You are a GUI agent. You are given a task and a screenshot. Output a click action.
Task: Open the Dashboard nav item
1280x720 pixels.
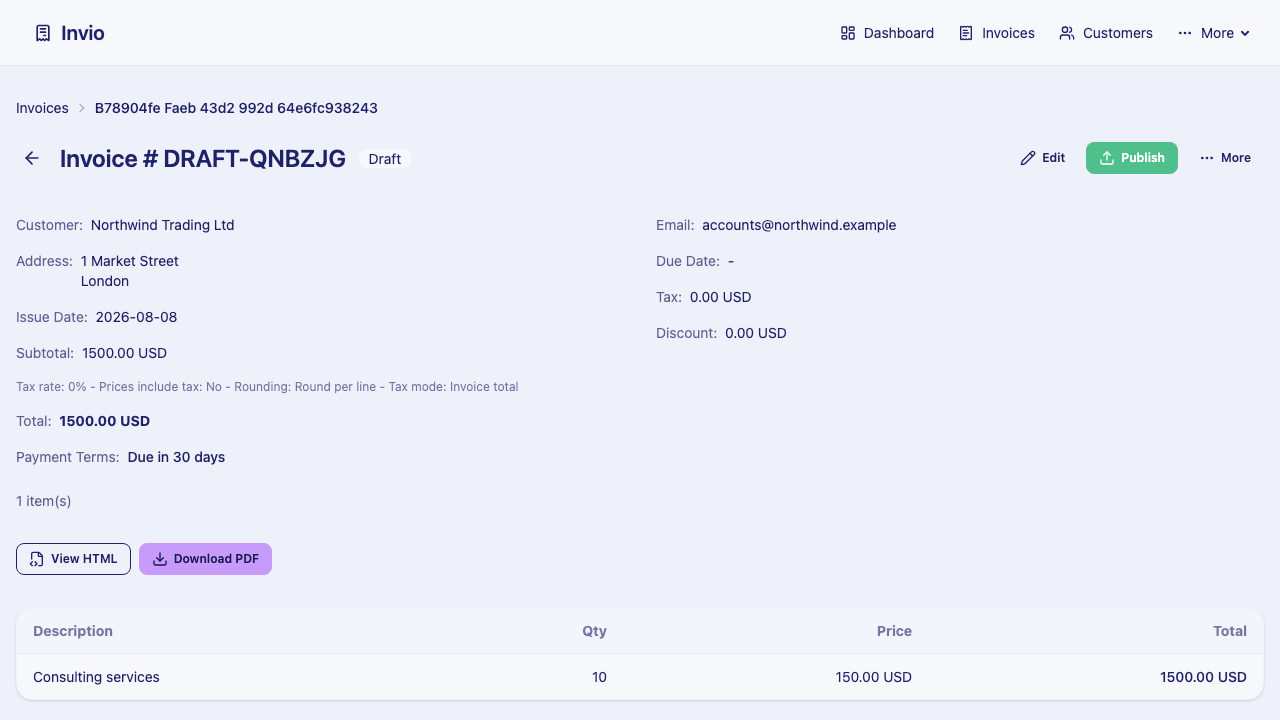point(887,33)
